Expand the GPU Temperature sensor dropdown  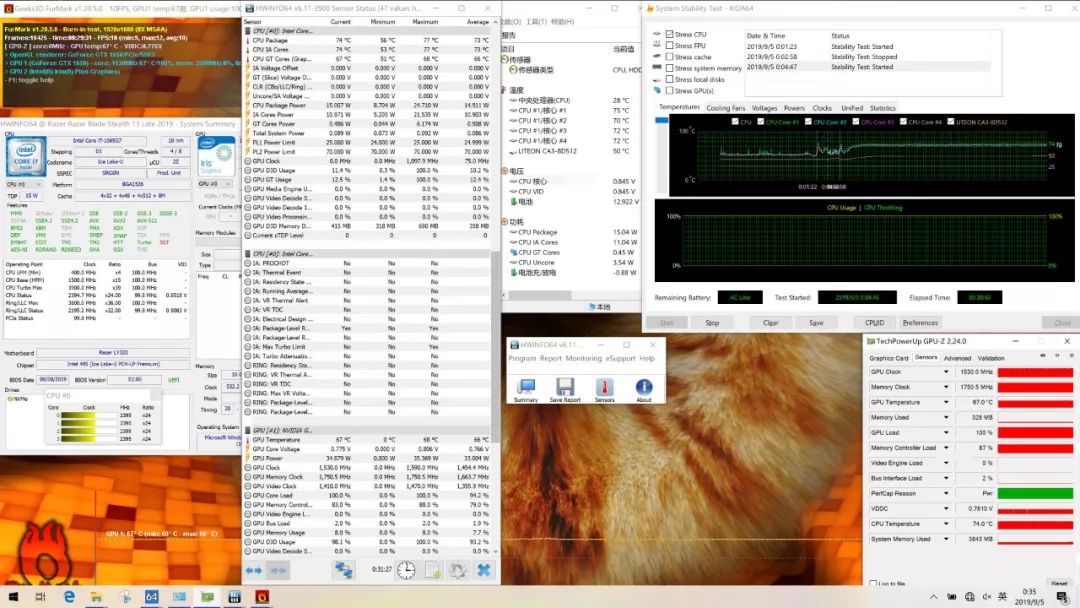click(x=946, y=402)
